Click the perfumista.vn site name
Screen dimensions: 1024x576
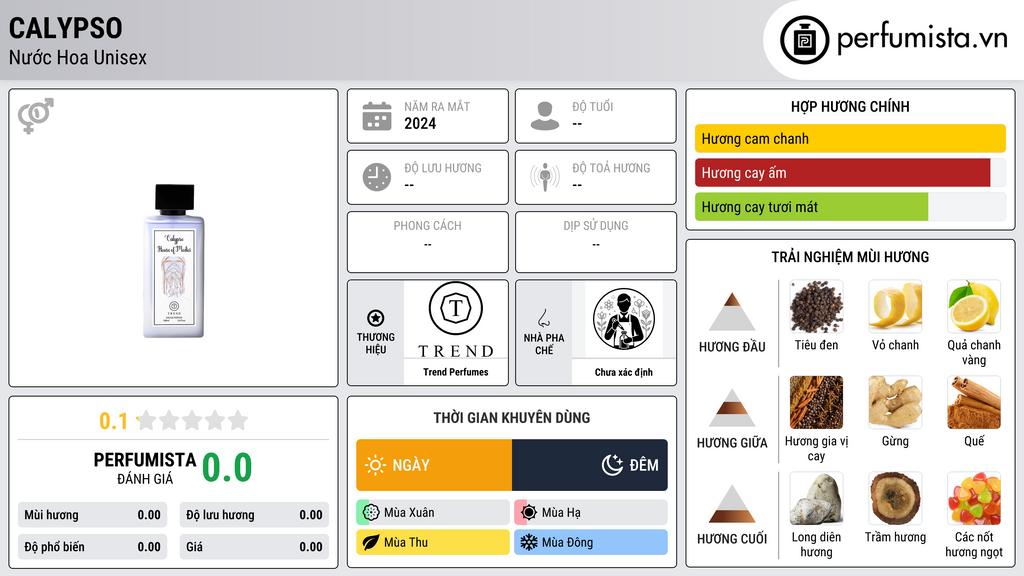pyautogui.click(x=922, y=38)
